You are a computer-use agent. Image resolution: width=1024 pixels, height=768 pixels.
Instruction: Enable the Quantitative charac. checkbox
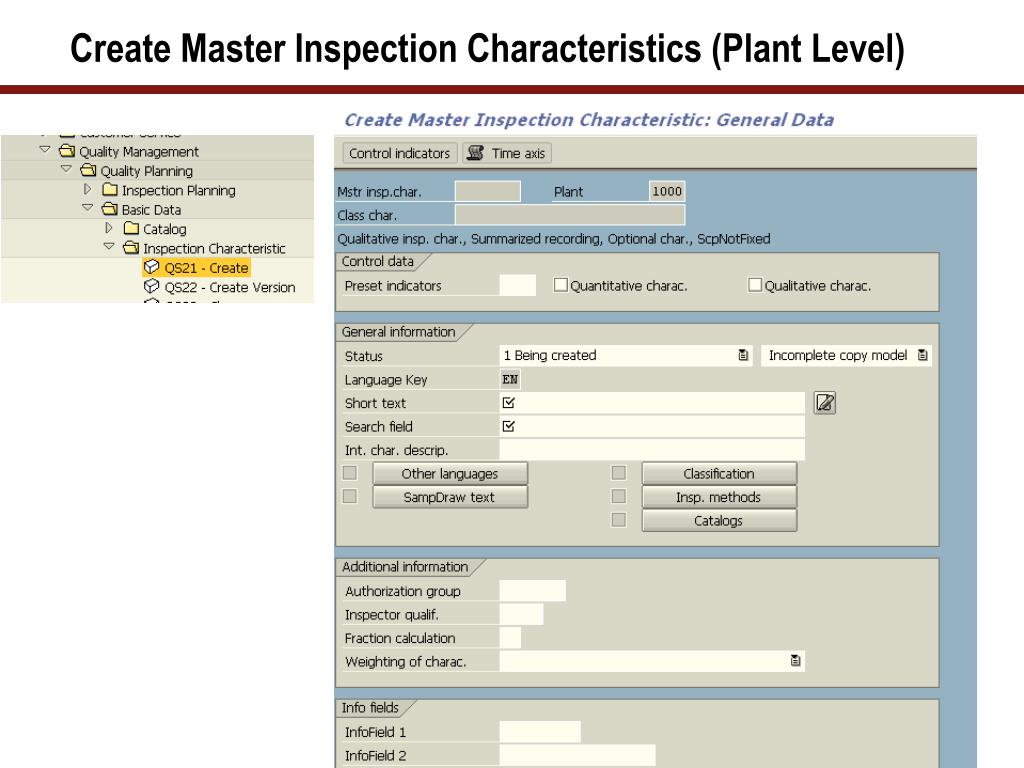point(560,285)
